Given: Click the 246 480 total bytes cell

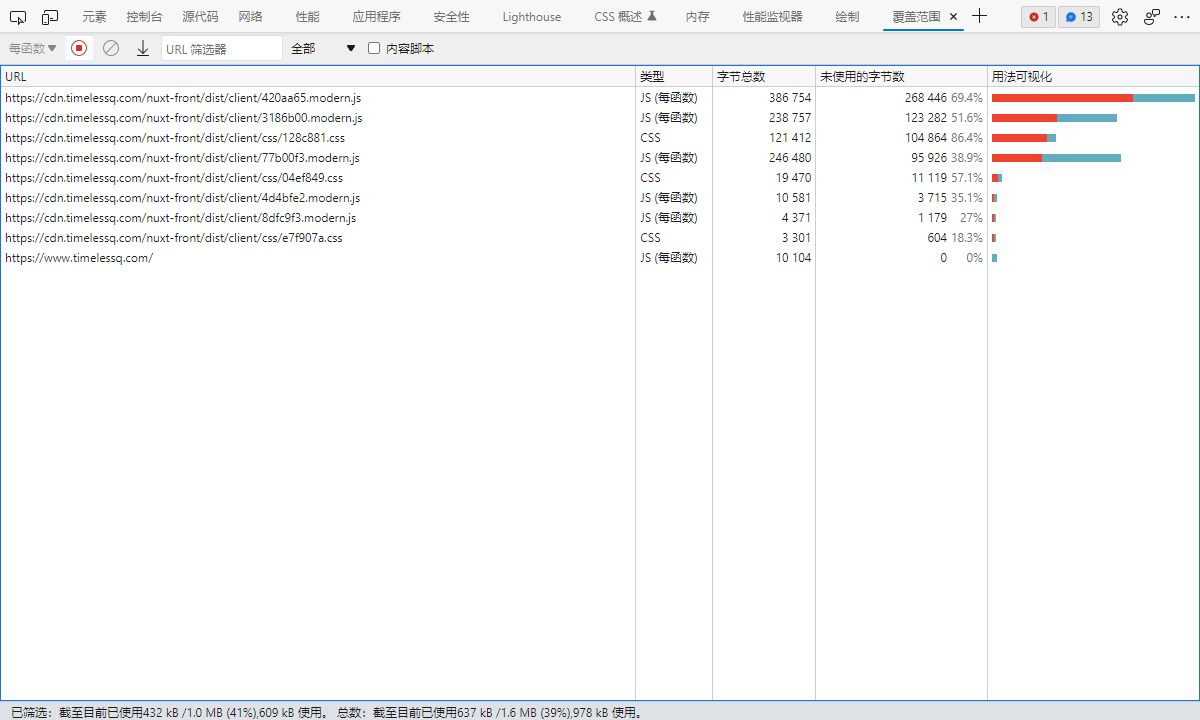Looking at the screenshot, I should click(764, 158).
